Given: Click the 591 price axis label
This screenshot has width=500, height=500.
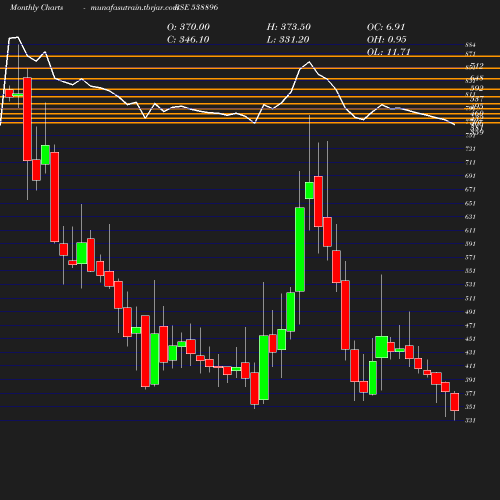Looking at the screenshot, I should pos(470,244).
